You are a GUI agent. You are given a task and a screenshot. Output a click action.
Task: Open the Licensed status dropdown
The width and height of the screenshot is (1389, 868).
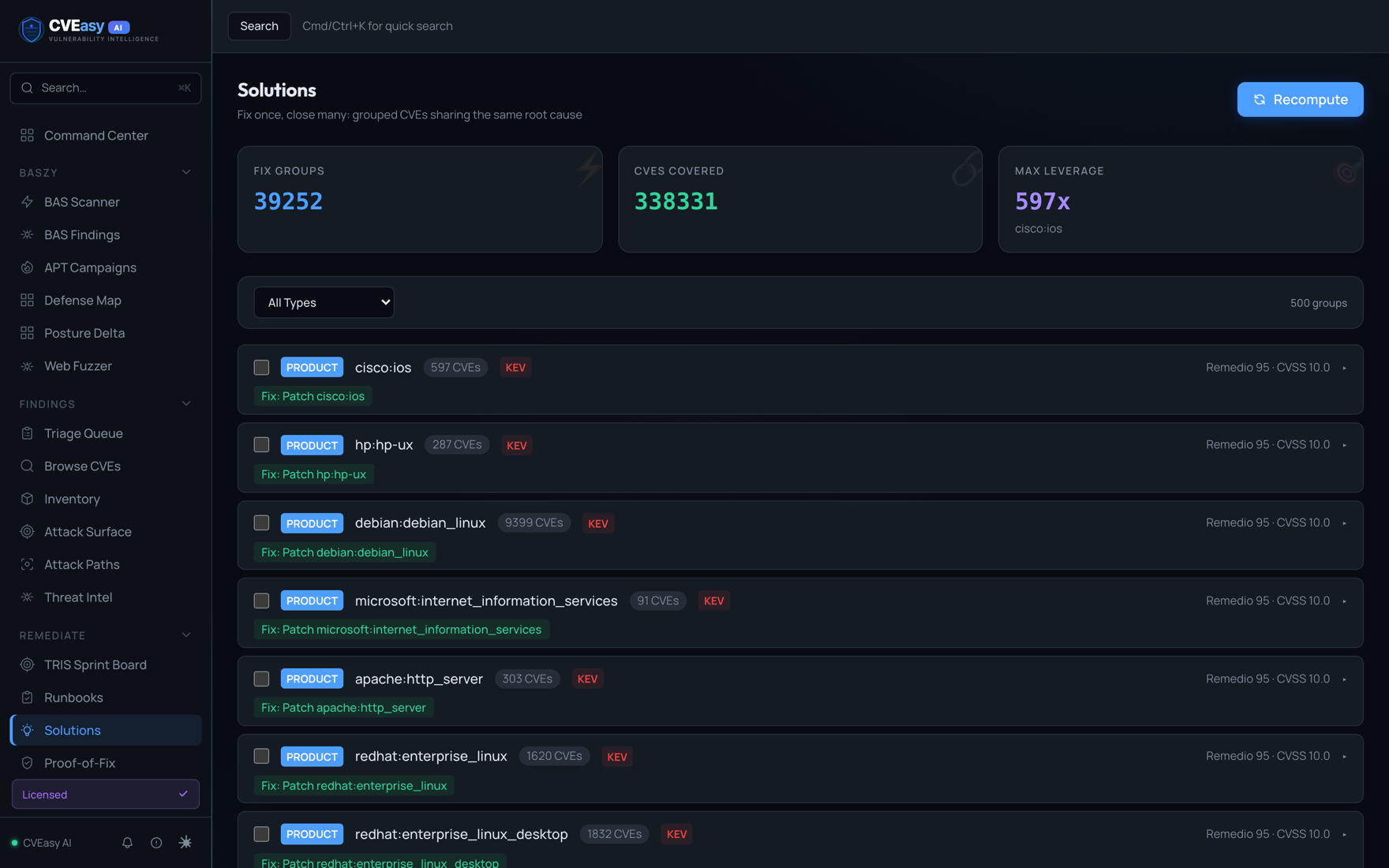[106, 795]
